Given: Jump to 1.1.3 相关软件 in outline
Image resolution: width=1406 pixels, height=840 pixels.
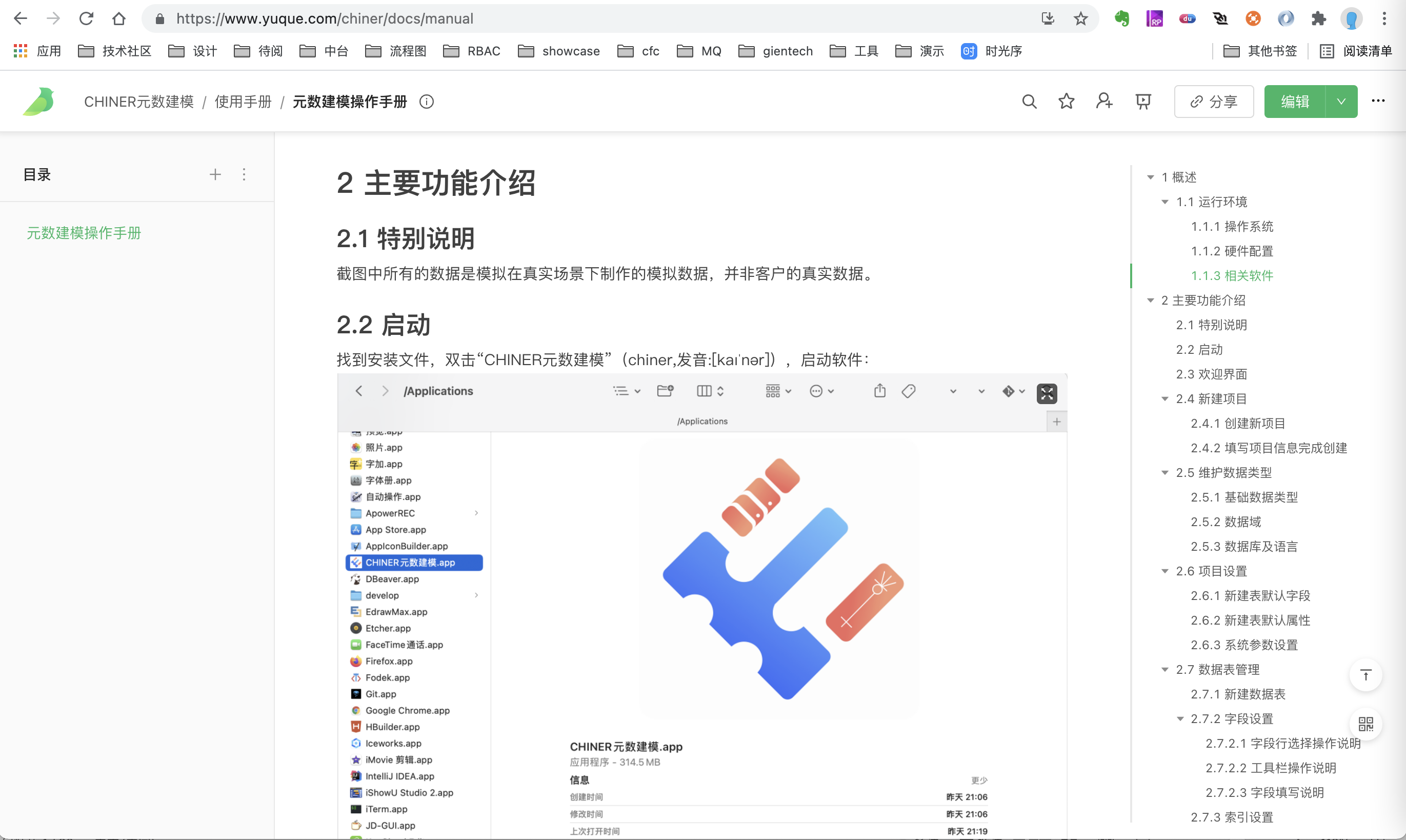Looking at the screenshot, I should [1232, 276].
